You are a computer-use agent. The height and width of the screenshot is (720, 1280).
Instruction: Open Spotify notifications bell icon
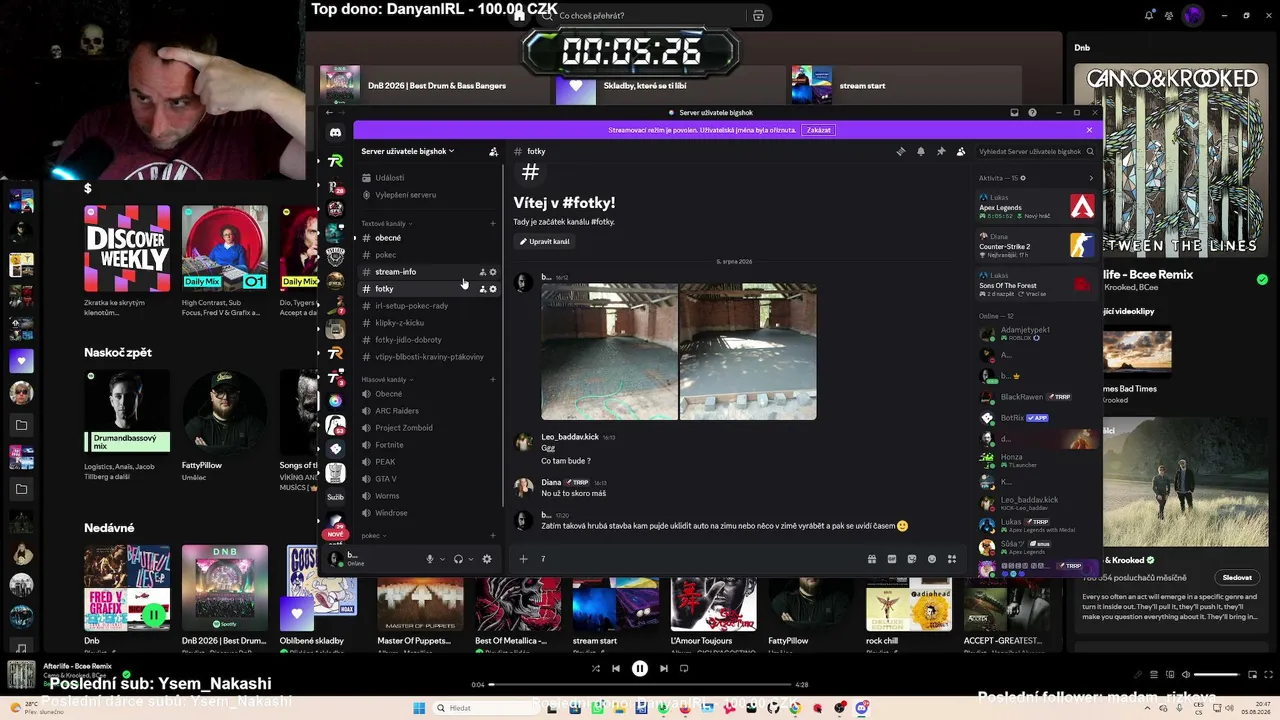pos(1149,15)
